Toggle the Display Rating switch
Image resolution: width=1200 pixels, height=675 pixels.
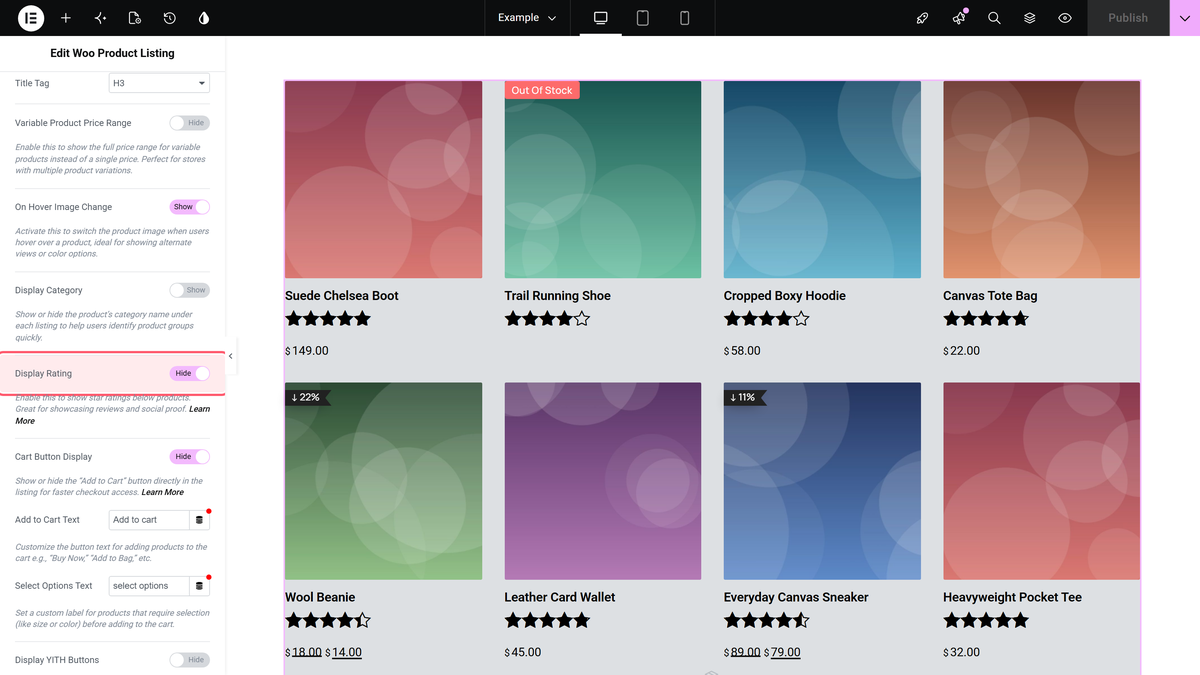tap(190, 373)
